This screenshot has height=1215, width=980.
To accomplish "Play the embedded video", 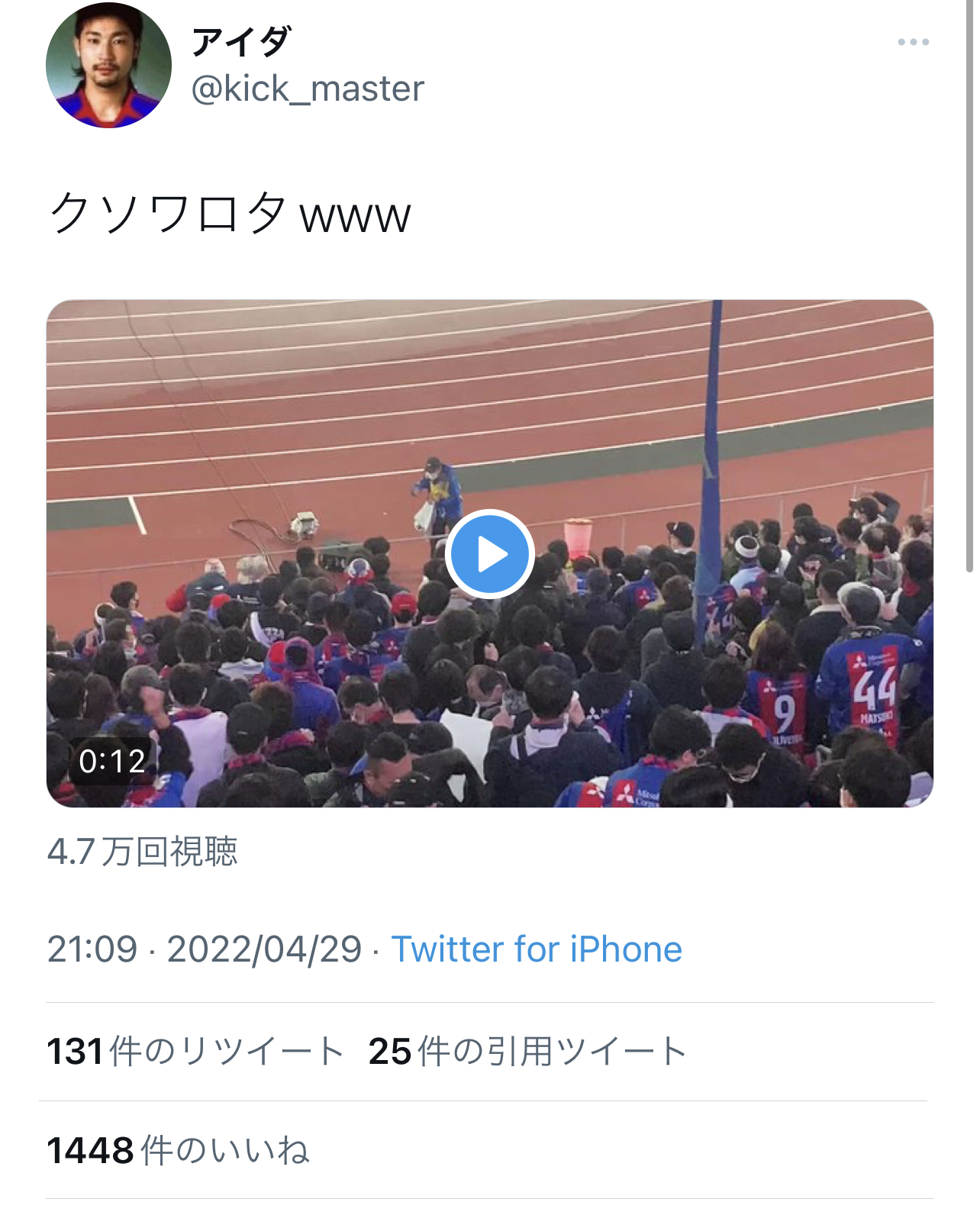I will point(489,554).
